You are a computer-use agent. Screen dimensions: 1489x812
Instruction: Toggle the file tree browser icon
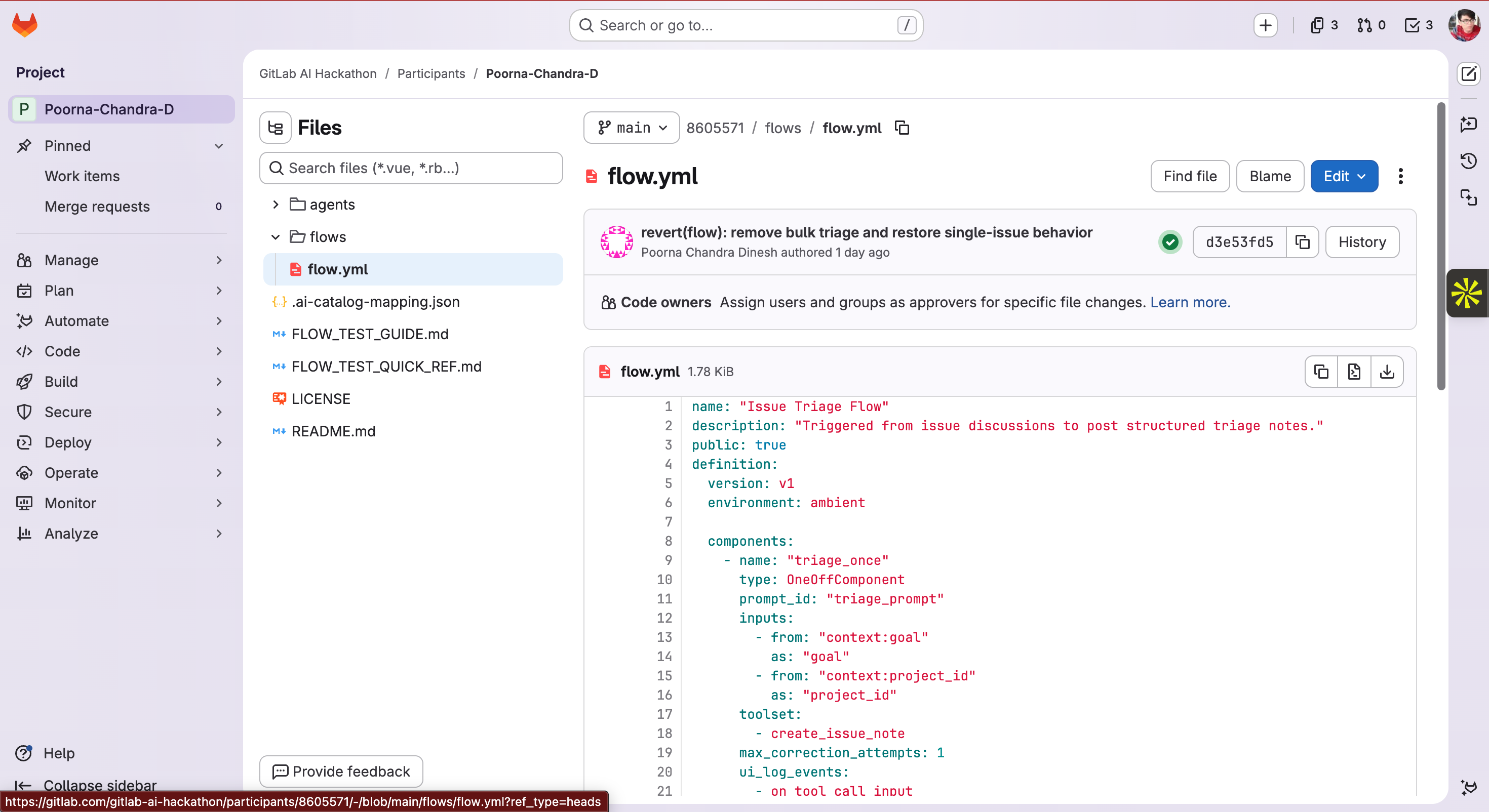click(276, 128)
